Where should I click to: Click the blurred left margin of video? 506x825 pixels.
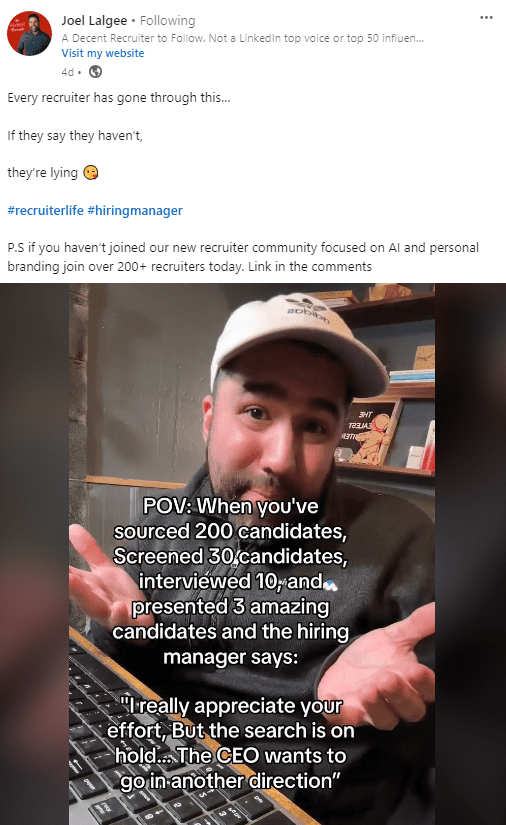pos(34,554)
